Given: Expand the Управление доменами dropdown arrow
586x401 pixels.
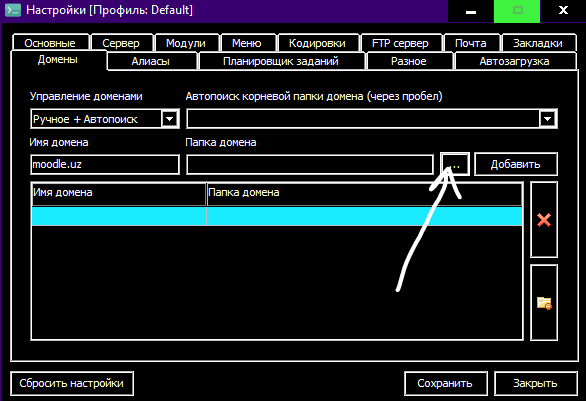Looking at the screenshot, I should click(x=170, y=119).
